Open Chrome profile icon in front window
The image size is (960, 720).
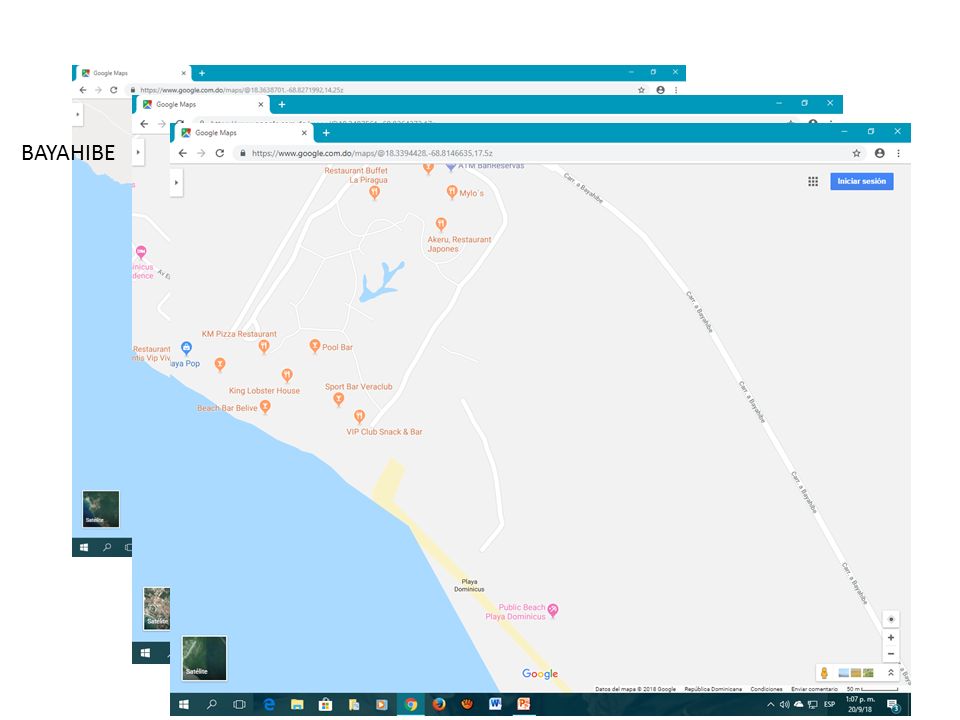(x=879, y=153)
